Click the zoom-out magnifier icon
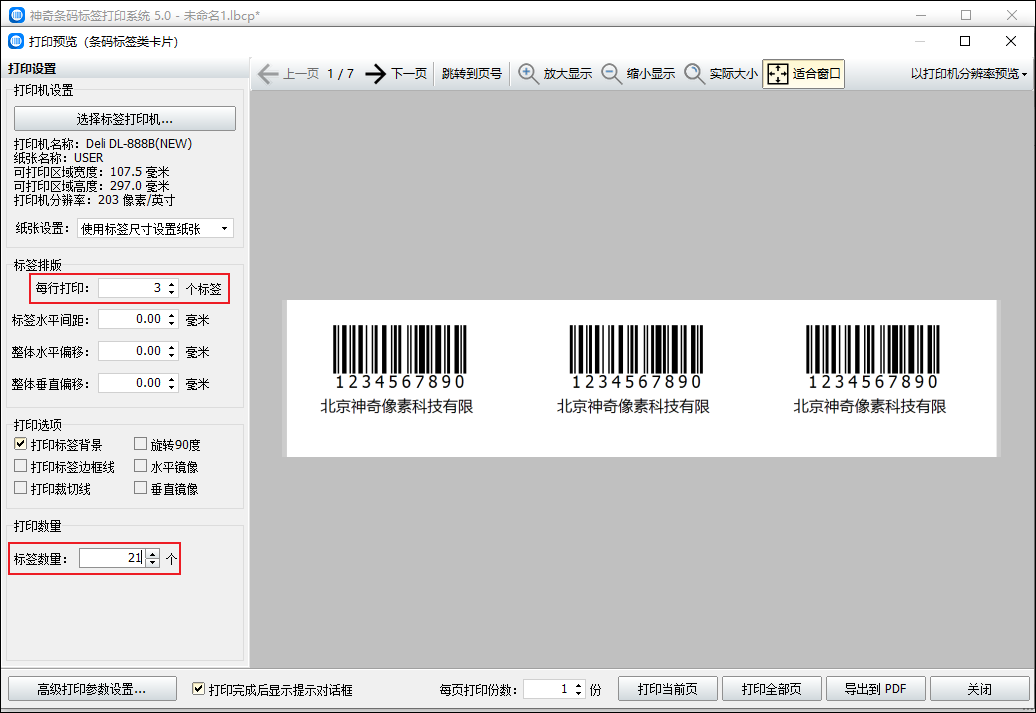The image size is (1036, 713). pos(611,73)
